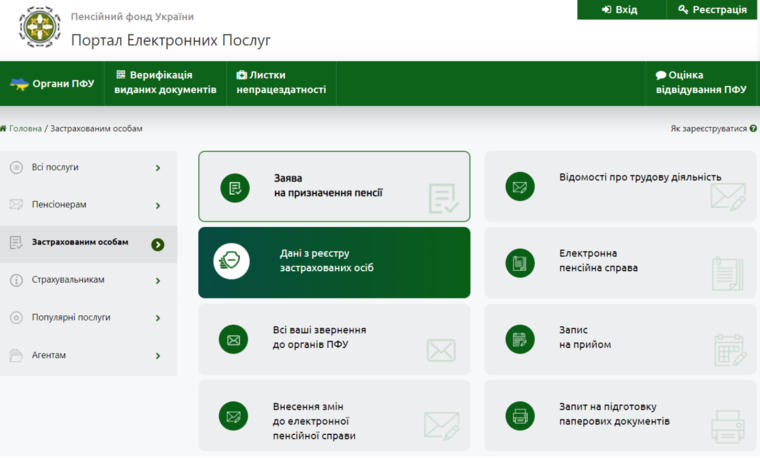Expand Пенсіонерам sidebar chevron
760x458 pixels.
158,206
